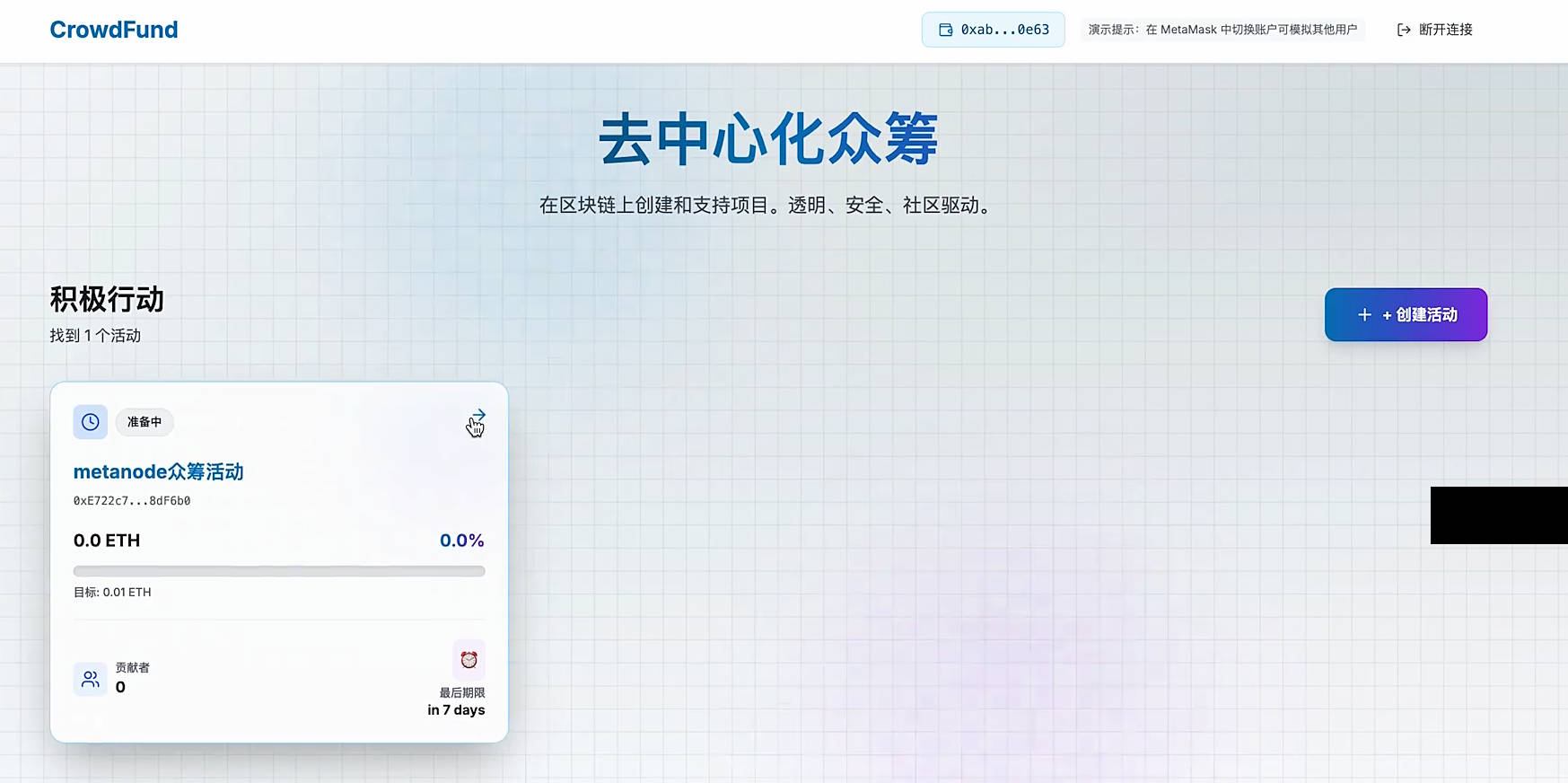Click the campaign funding progress bar
The height and width of the screenshot is (783, 1568).
(279, 571)
